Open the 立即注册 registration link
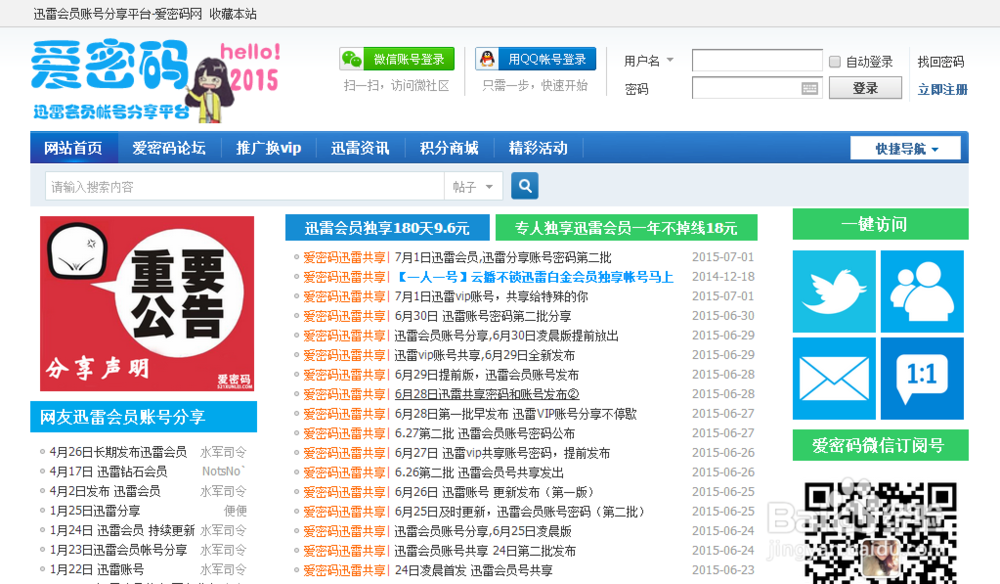The height and width of the screenshot is (584, 1000). pos(944,90)
